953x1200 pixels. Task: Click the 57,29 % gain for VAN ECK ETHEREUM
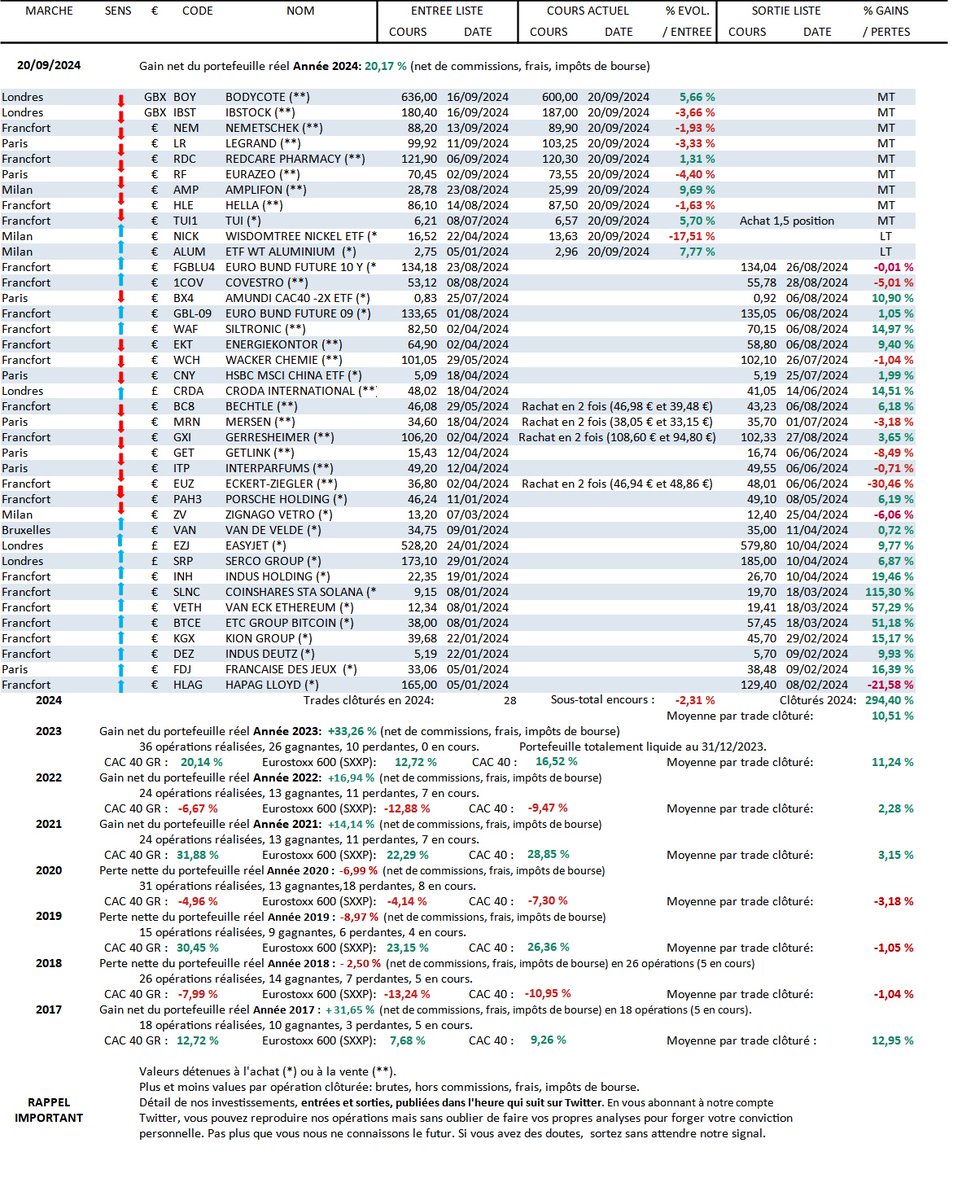pos(891,608)
